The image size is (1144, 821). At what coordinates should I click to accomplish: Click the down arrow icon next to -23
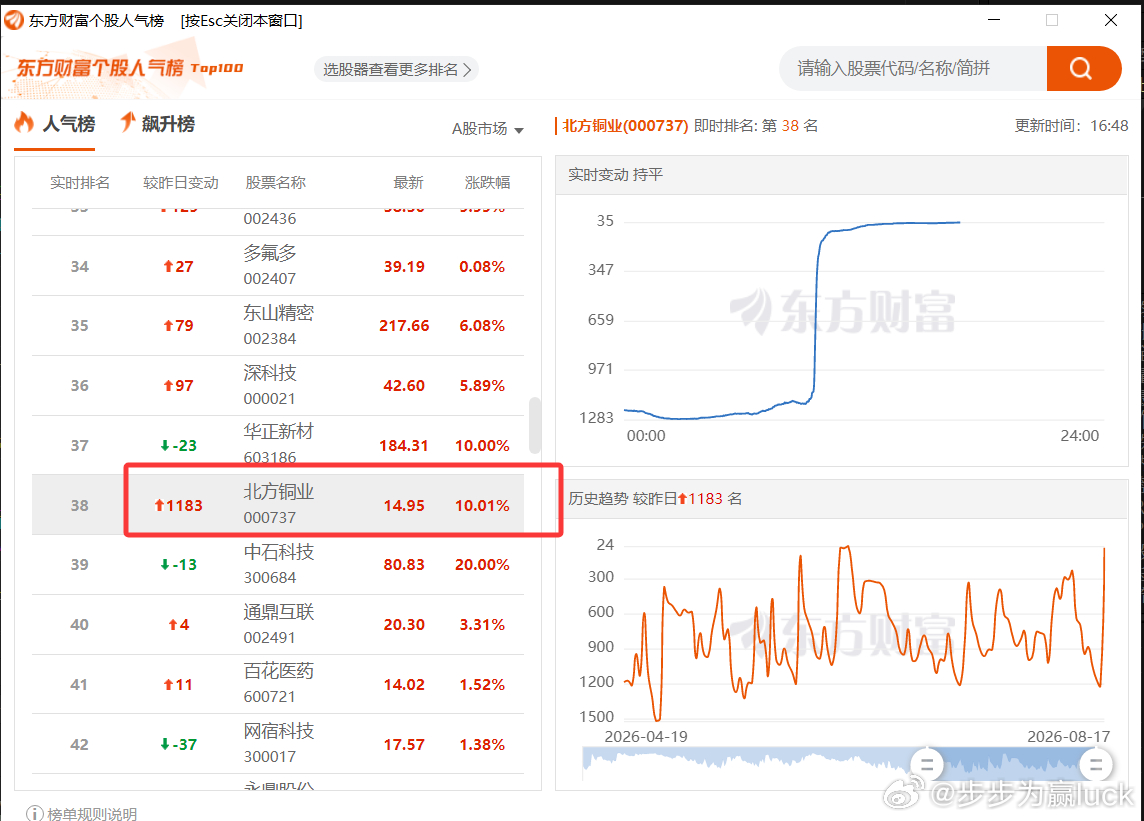(165, 445)
